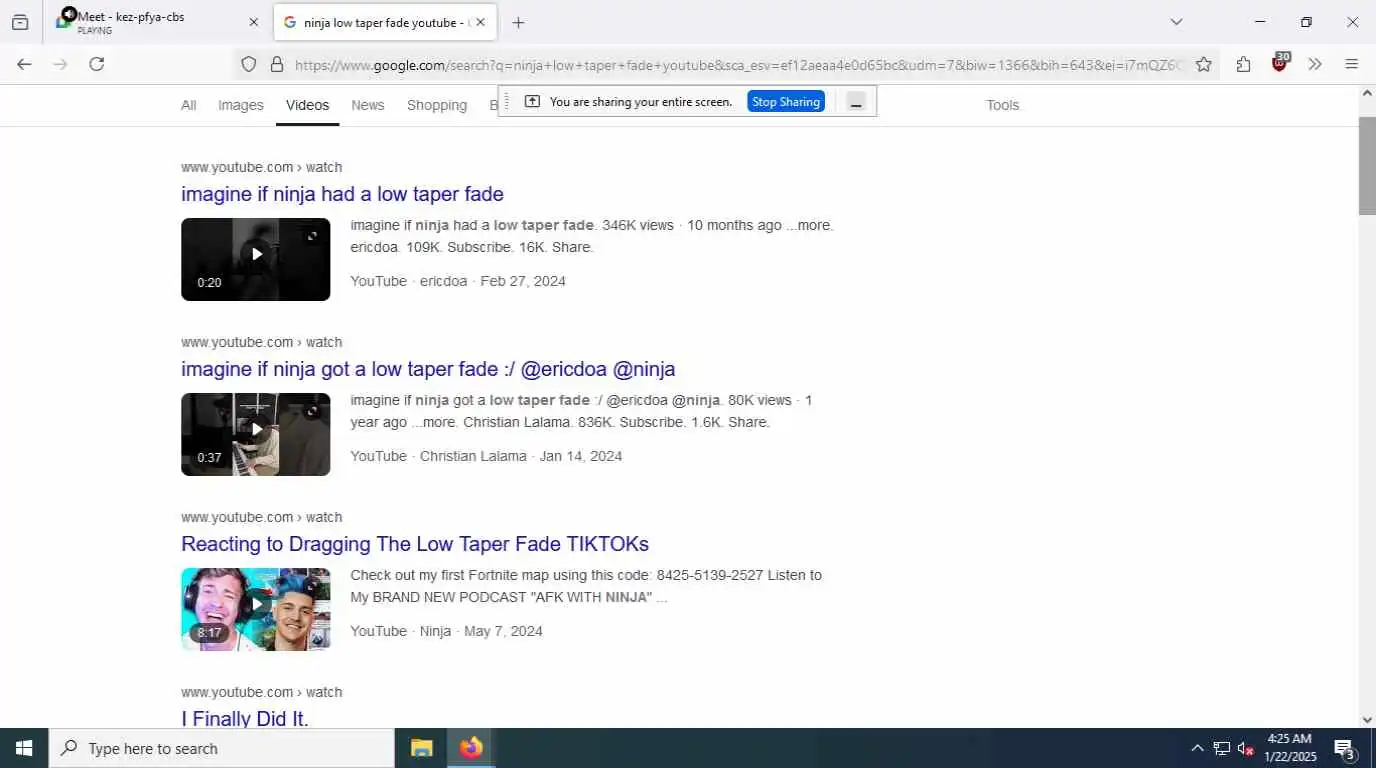Image resolution: width=1376 pixels, height=768 pixels.
Task: Open the Extensions puzzle icon
Action: (x=1243, y=64)
